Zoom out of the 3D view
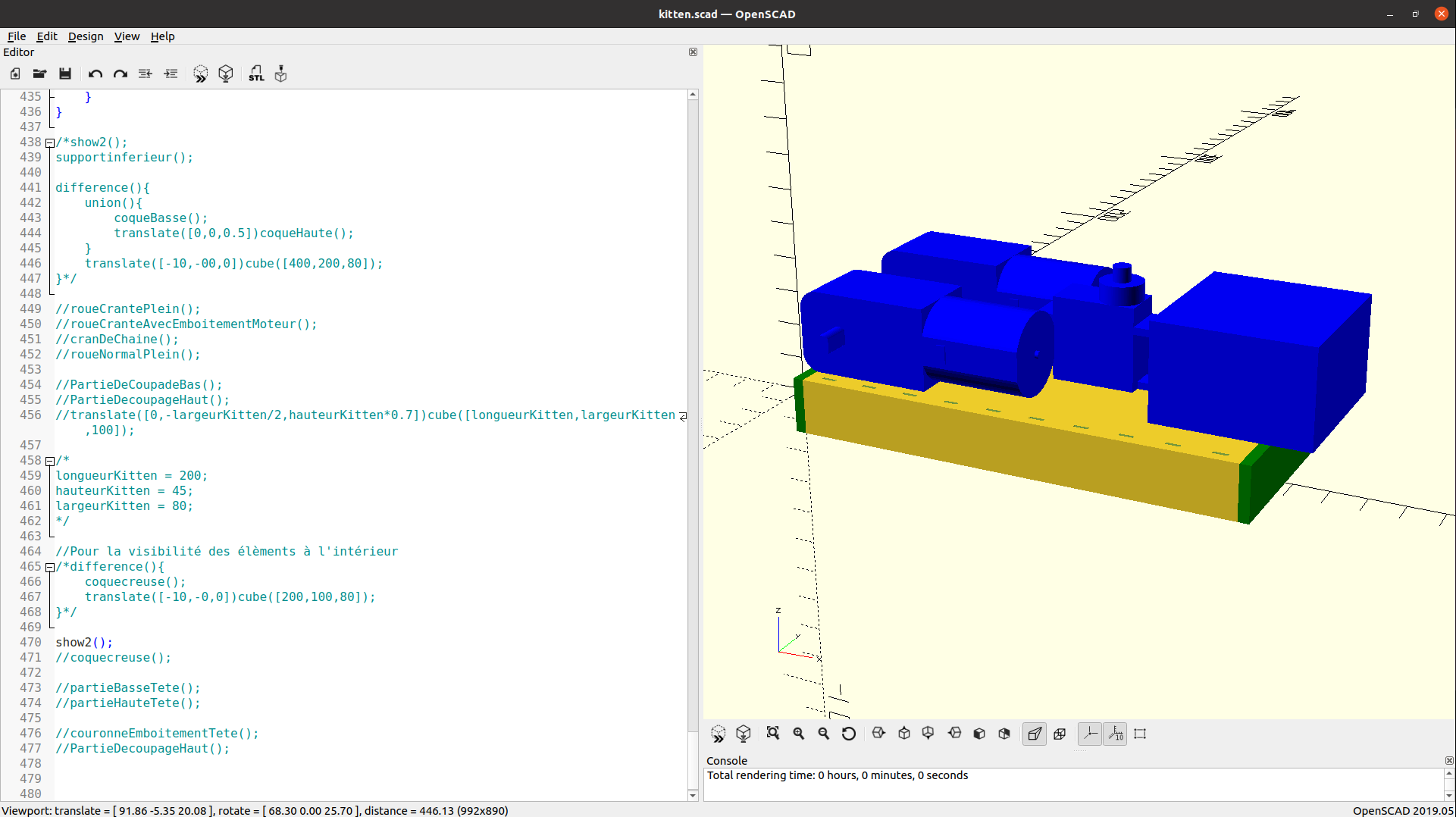The image size is (1456, 817). [x=824, y=734]
